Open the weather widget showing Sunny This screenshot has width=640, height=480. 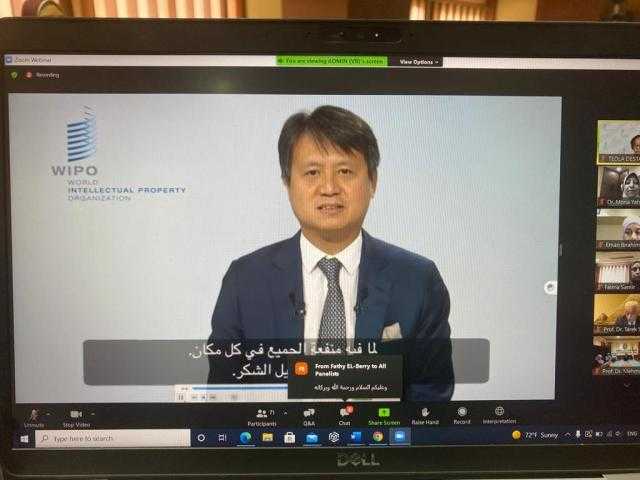point(535,435)
